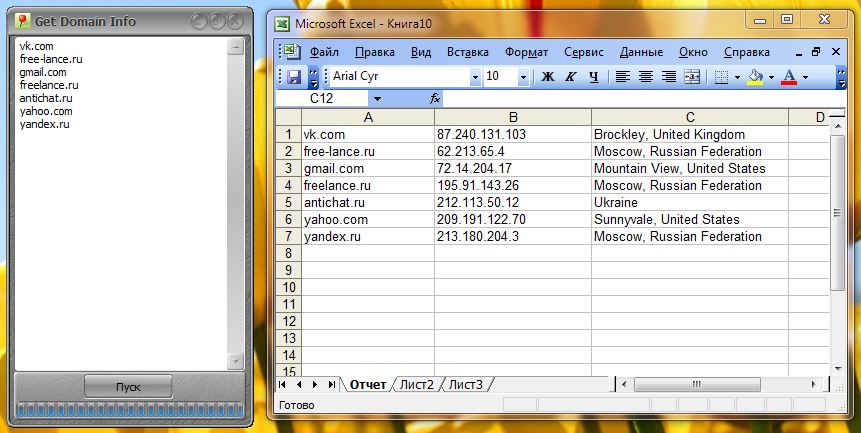Click the Пуск button in Get Domain Info
Image resolution: width=861 pixels, height=433 pixels.
(128, 387)
